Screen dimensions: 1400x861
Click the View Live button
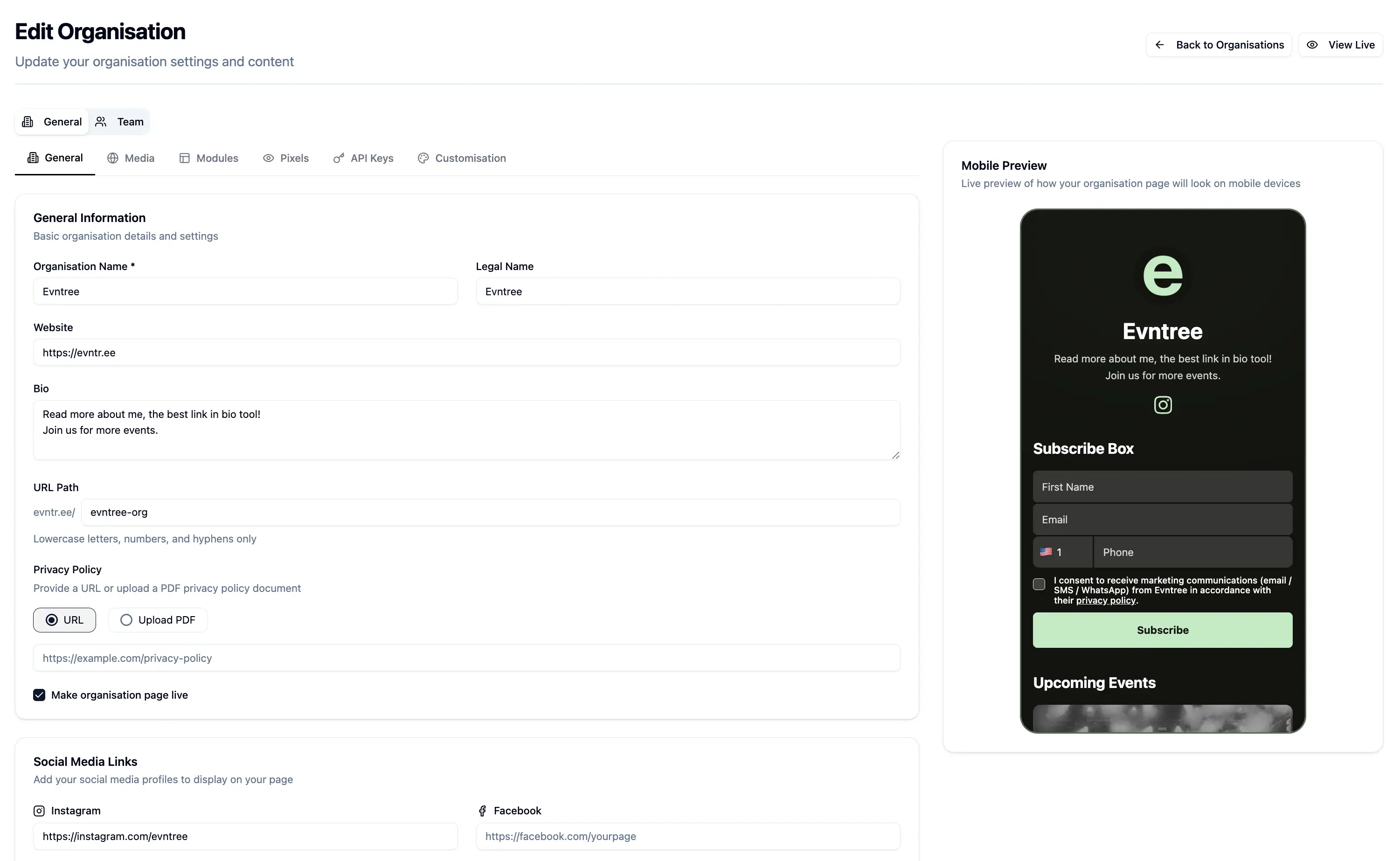(1341, 44)
